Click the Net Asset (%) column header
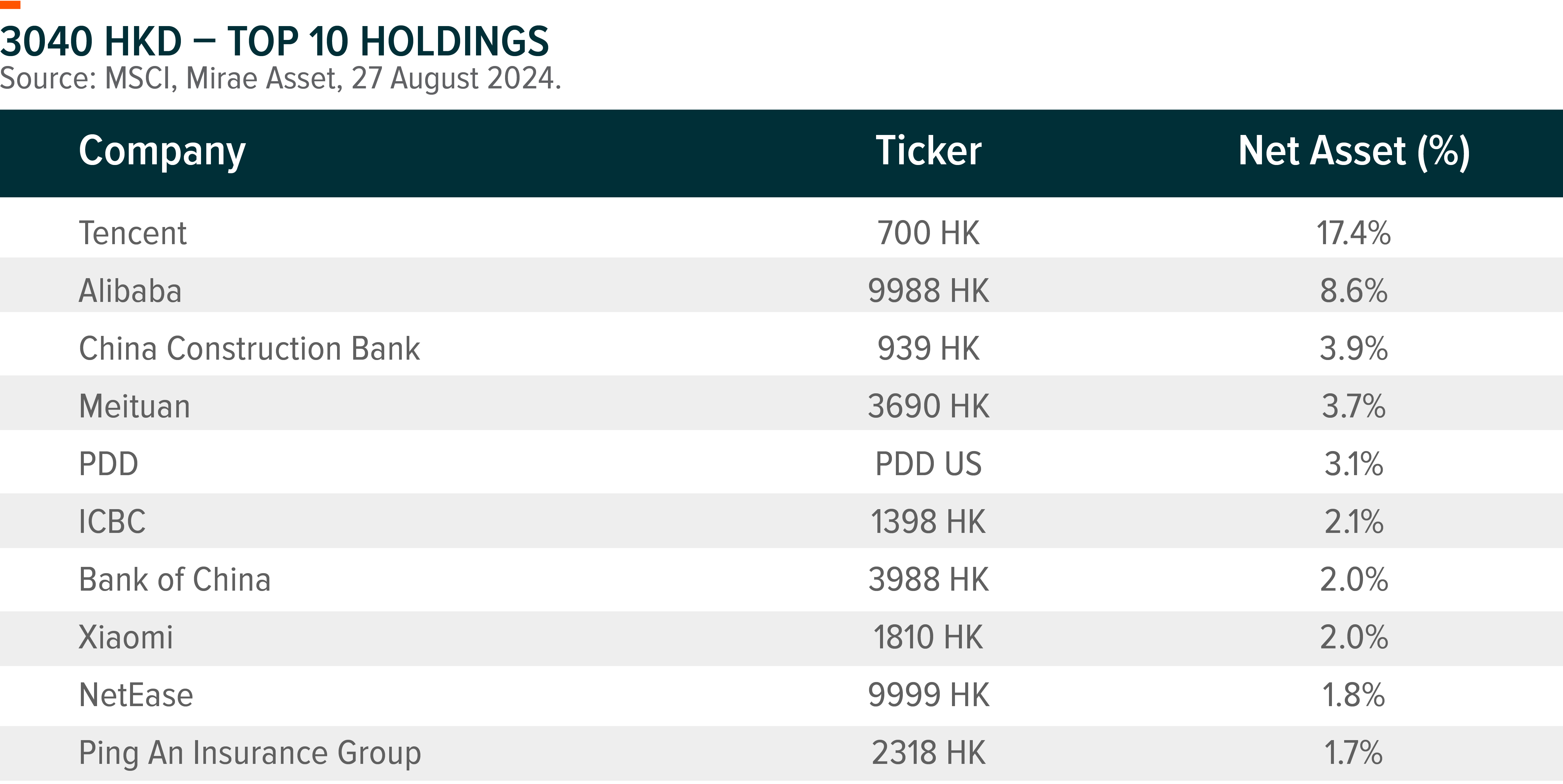The width and height of the screenshot is (1563, 784). pos(1354,151)
